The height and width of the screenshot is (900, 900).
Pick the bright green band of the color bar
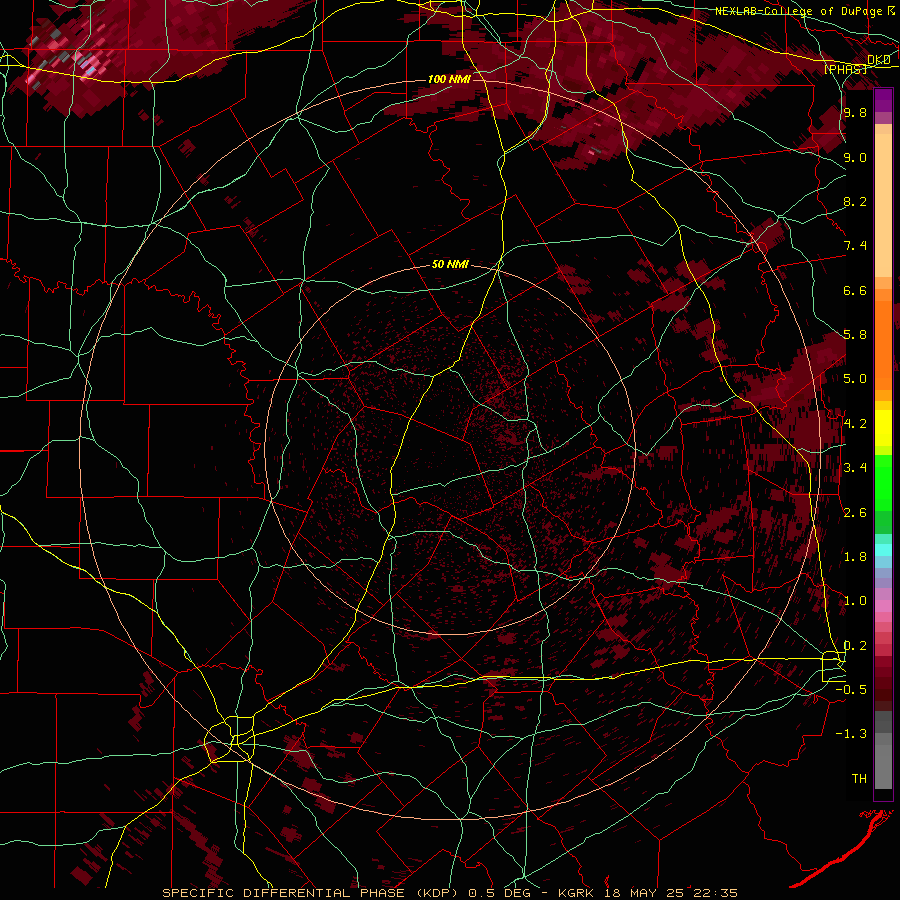(883, 481)
